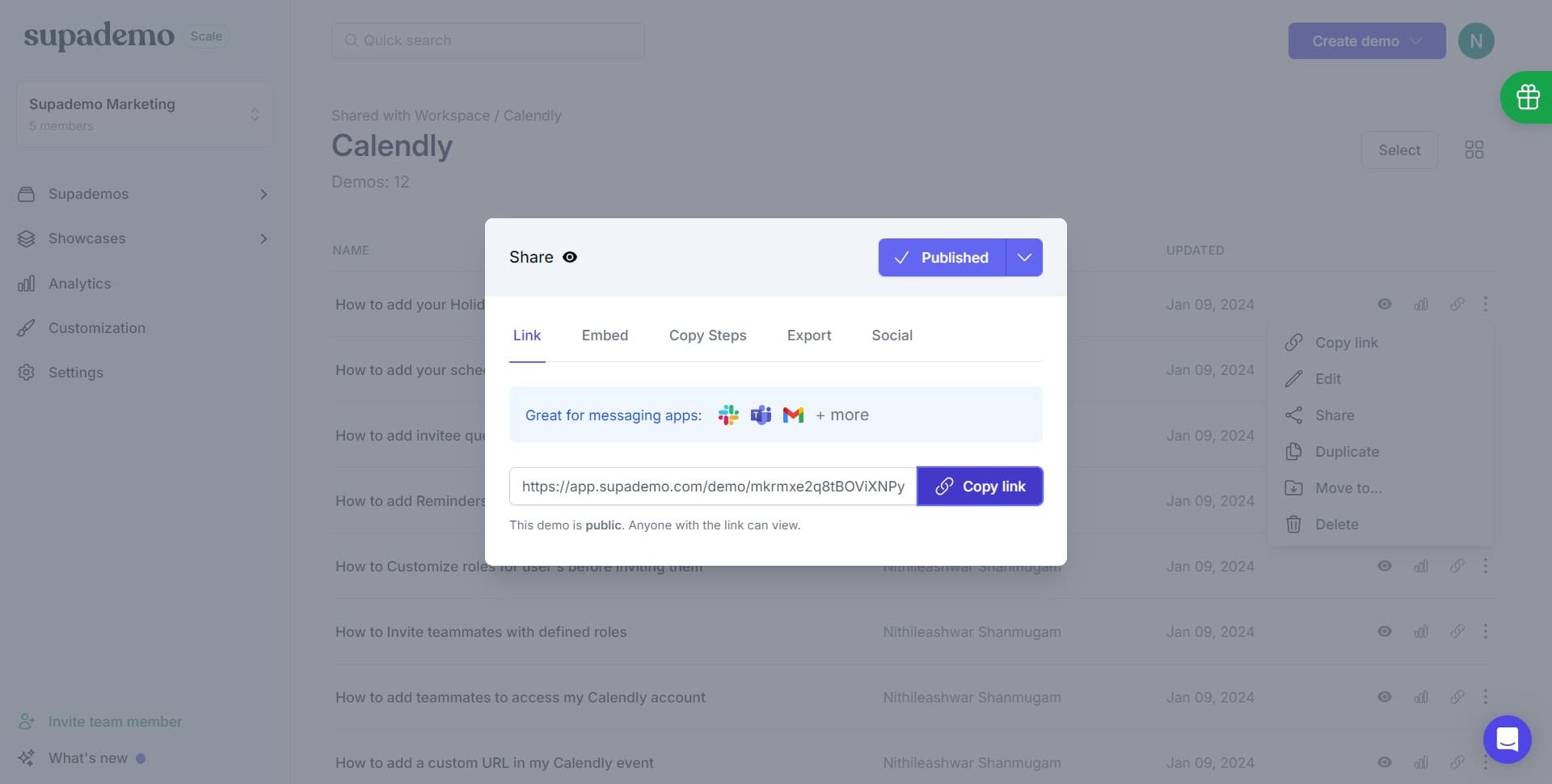The width and height of the screenshot is (1552, 784).
Task: Open the green gift rewards icon
Action: pyautogui.click(x=1527, y=97)
